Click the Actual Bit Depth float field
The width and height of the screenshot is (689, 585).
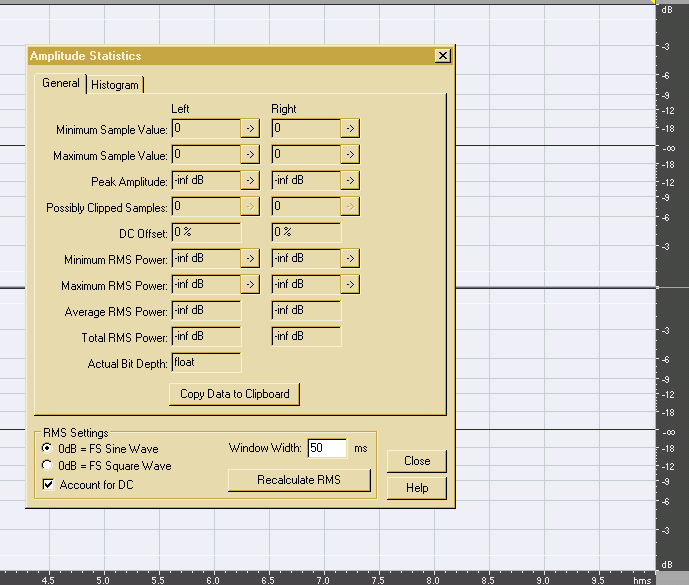pos(206,363)
